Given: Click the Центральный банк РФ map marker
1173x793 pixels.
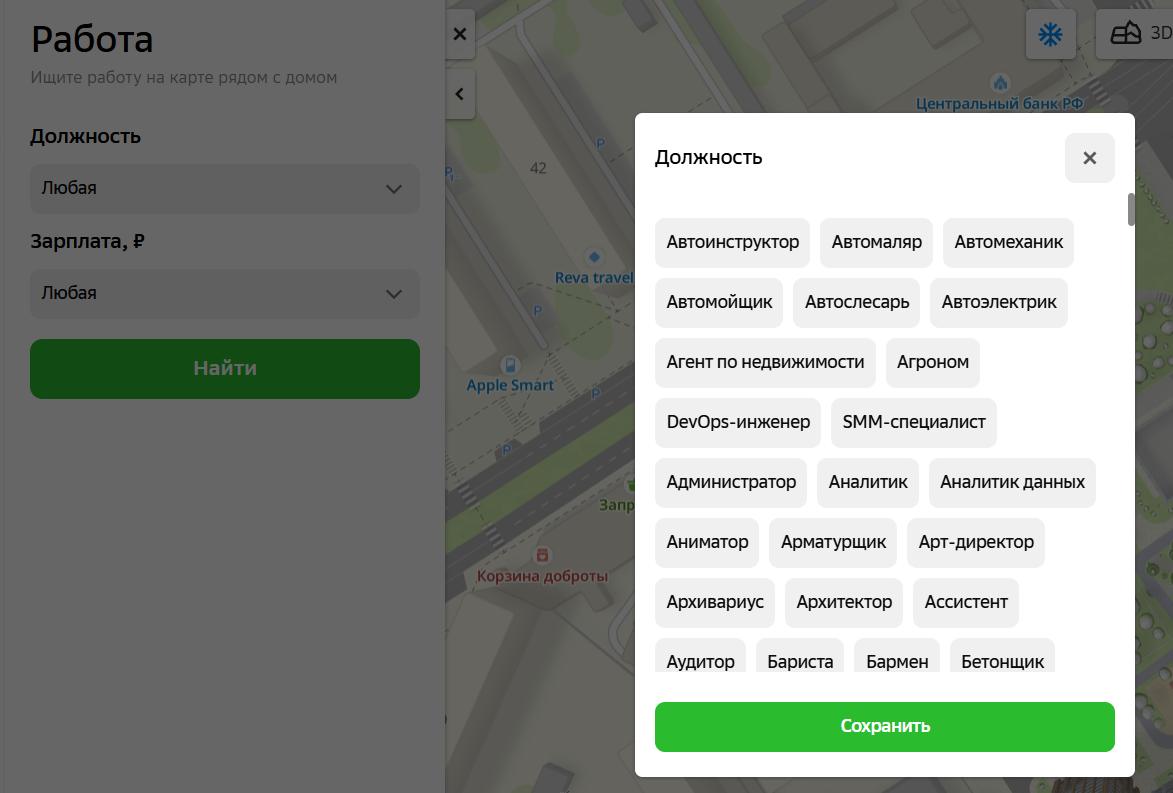Looking at the screenshot, I should point(999,83).
